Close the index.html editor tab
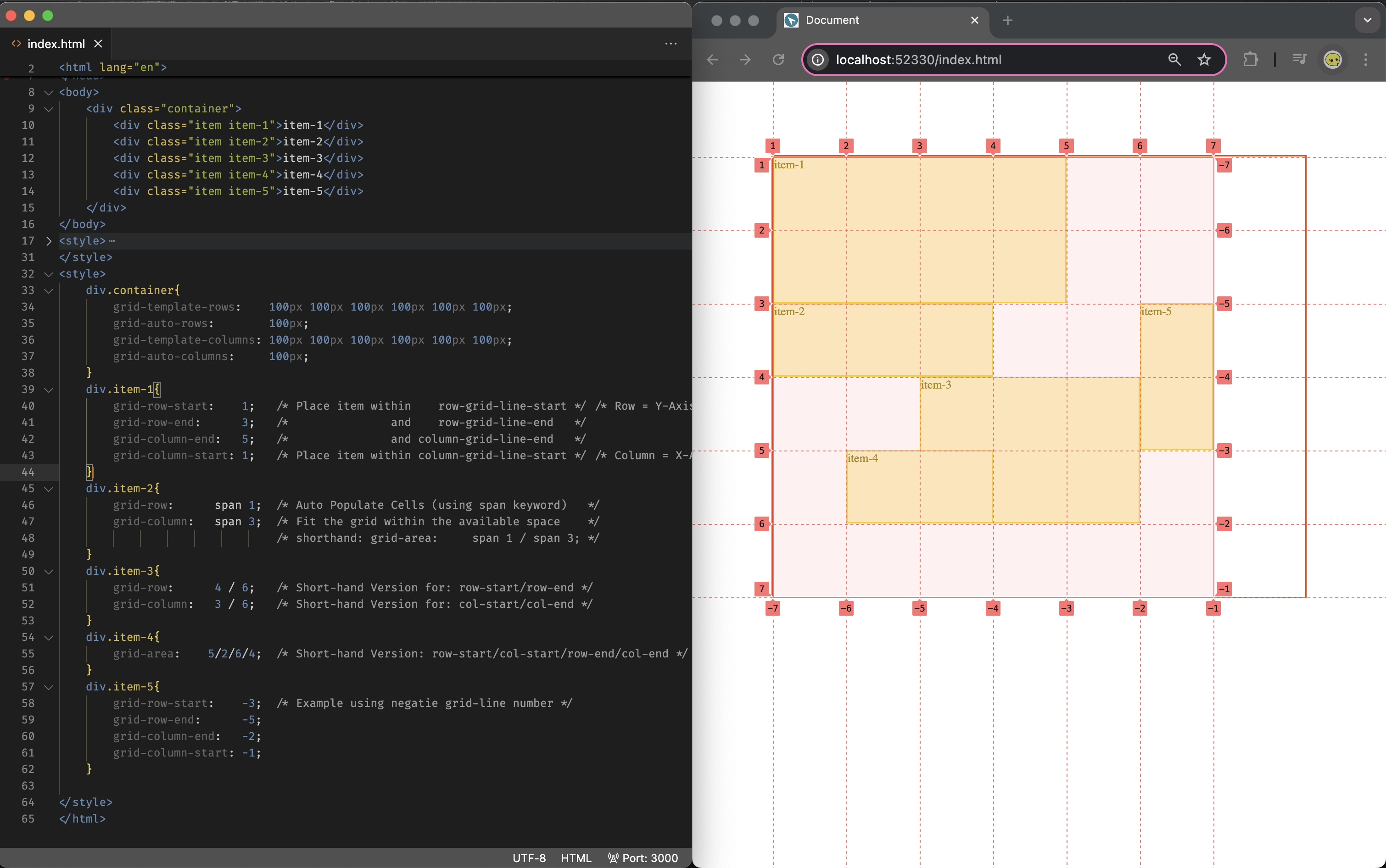The width and height of the screenshot is (1386, 868). pyautogui.click(x=98, y=44)
